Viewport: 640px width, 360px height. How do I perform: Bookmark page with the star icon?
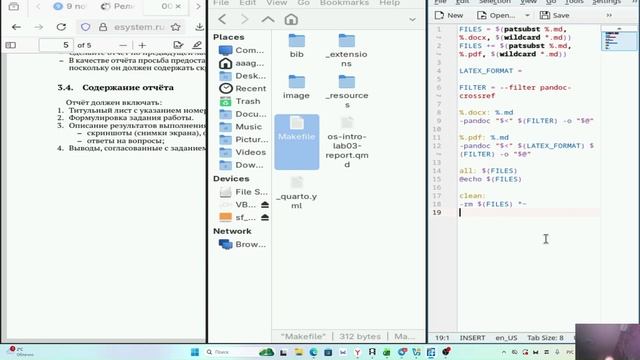[176, 27]
